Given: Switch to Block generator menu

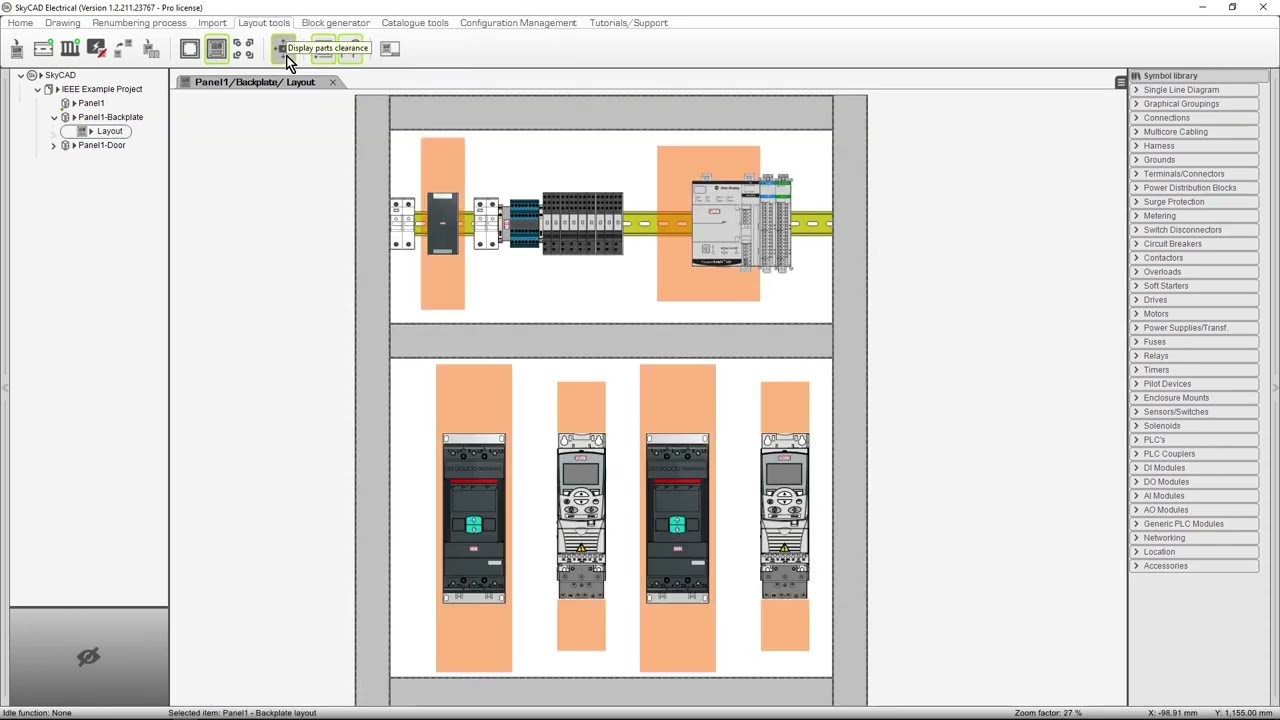Looking at the screenshot, I should pos(335,22).
